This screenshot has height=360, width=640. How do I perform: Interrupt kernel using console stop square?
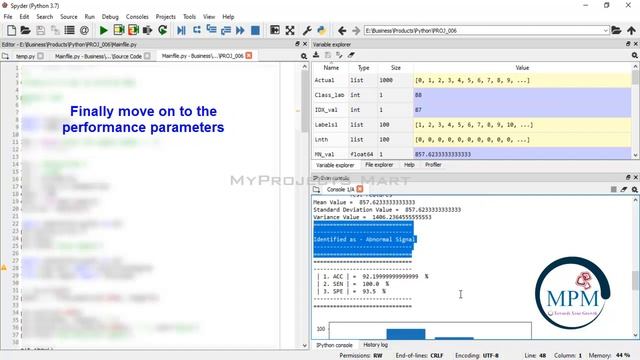click(613, 189)
